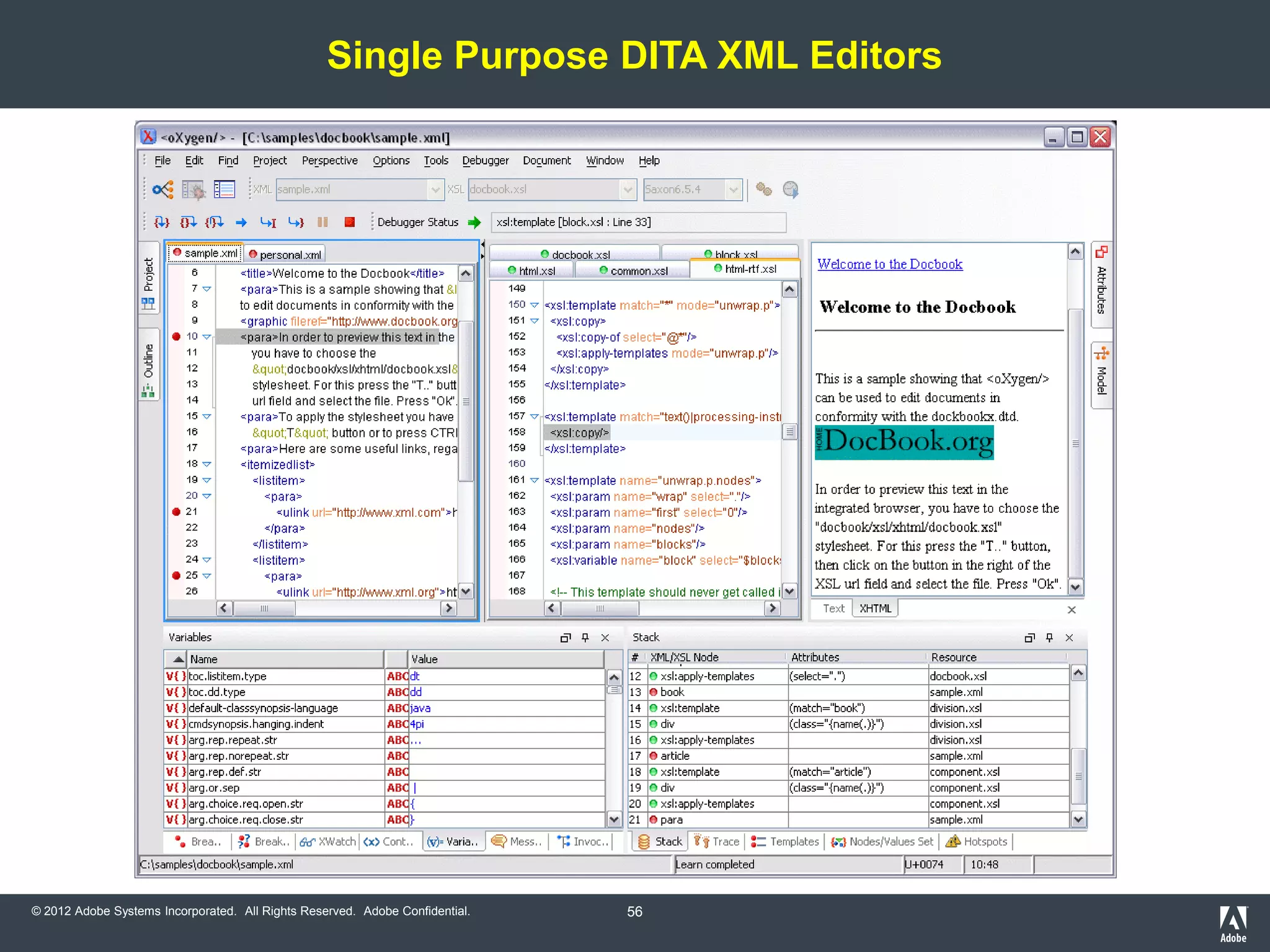Click the green Debugger Status arrow
The image size is (1270, 952).
pos(474,222)
